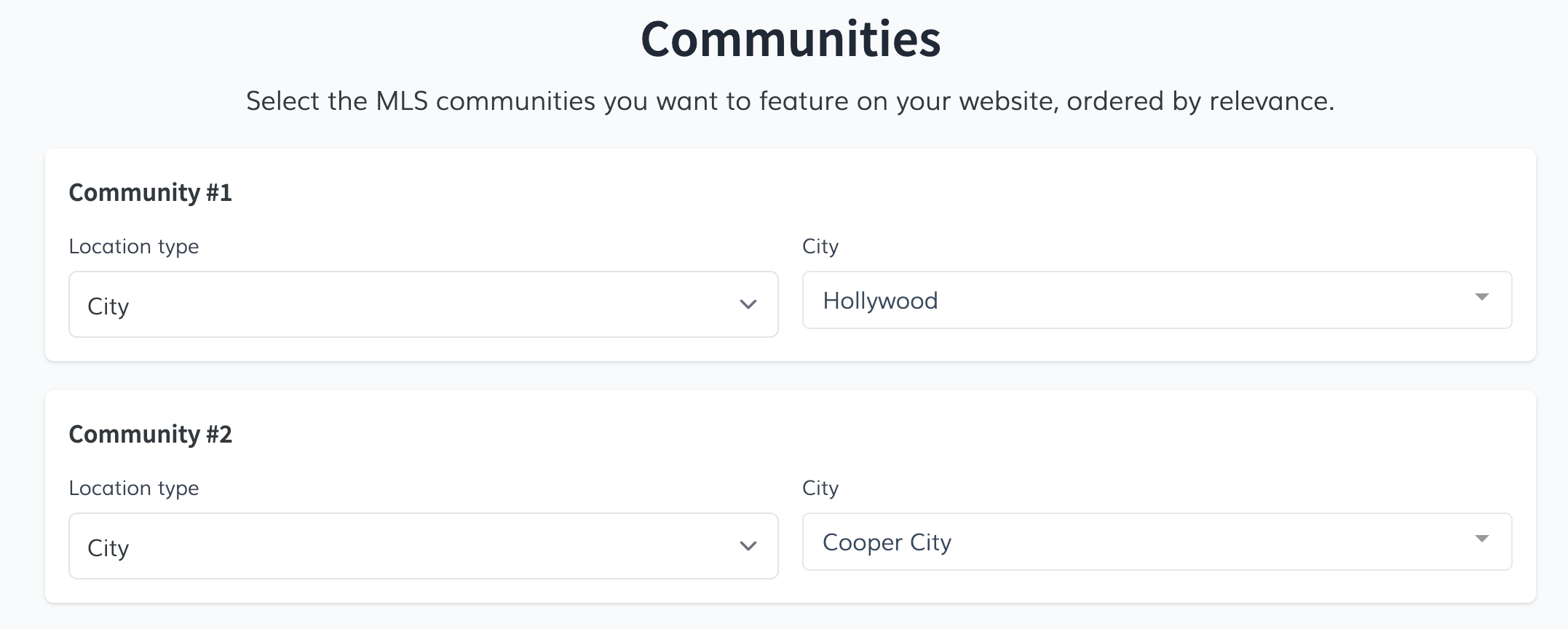This screenshot has width=1568, height=629.
Task: Click the City label above Hollywood
Action: [x=820, y=246]
